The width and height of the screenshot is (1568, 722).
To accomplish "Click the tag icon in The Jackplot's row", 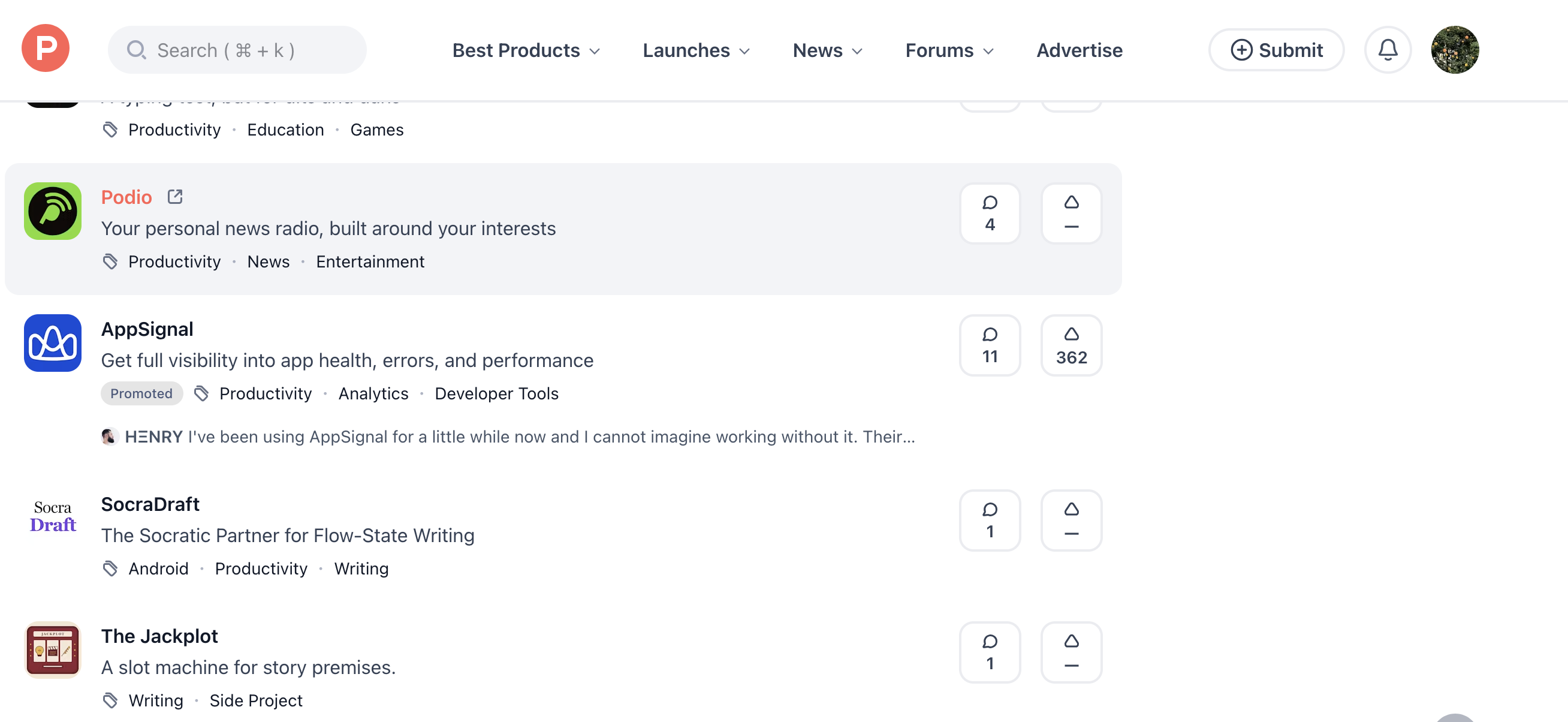I will 110,700.
